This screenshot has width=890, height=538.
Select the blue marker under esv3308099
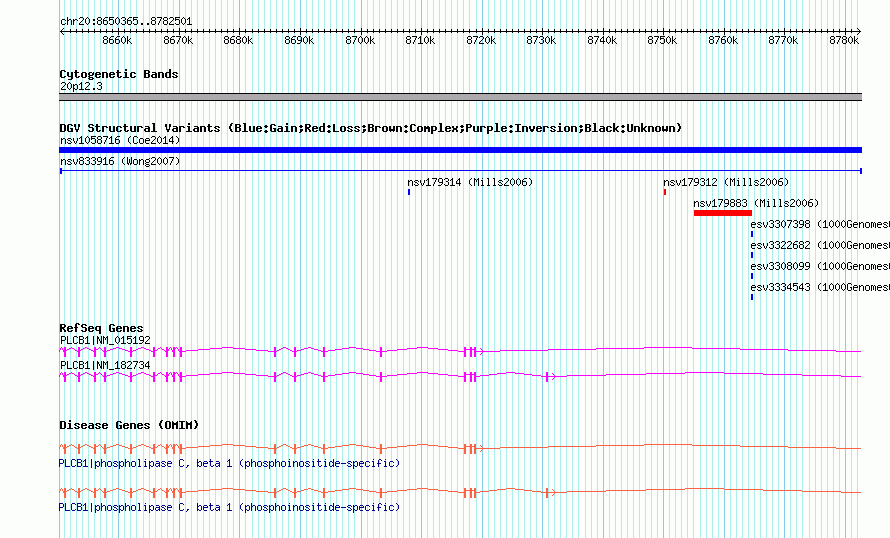pyautogui.click(x=752, y=276)
